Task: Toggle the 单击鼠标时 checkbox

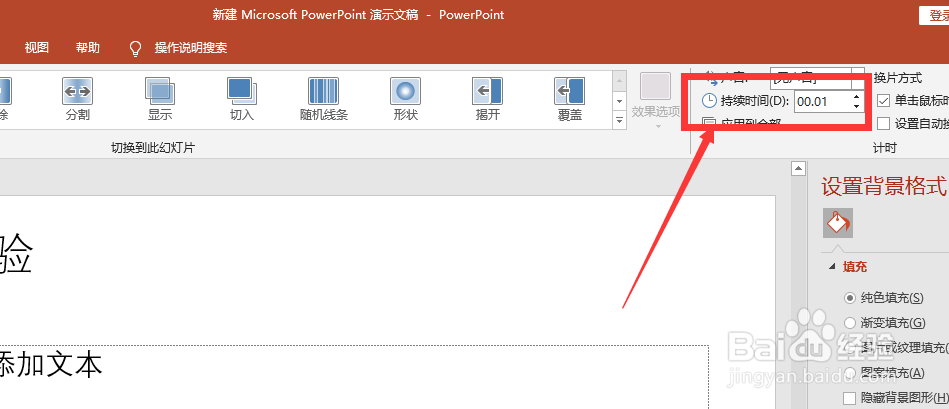Action: point(884,101)
